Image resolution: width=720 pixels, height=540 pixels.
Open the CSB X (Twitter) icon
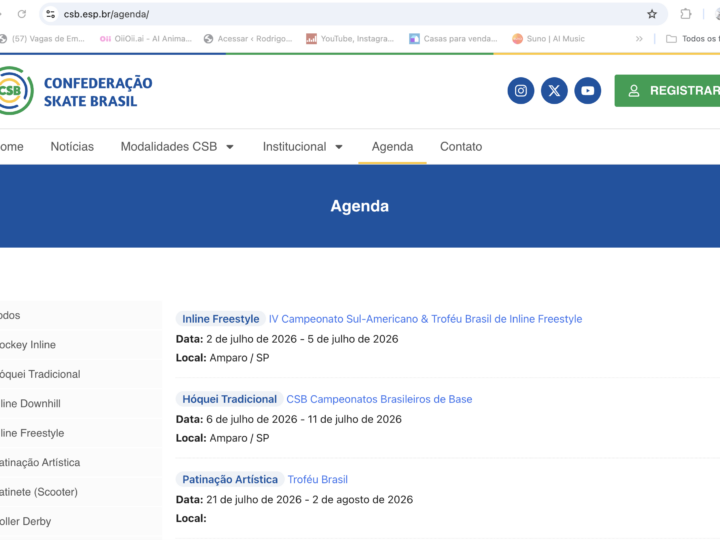pos(554,90)
